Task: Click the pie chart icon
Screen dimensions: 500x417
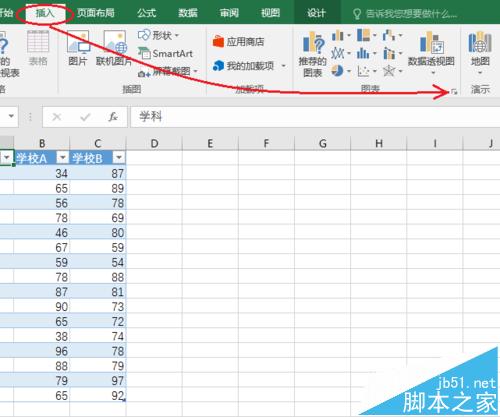Action: point(337,71)
